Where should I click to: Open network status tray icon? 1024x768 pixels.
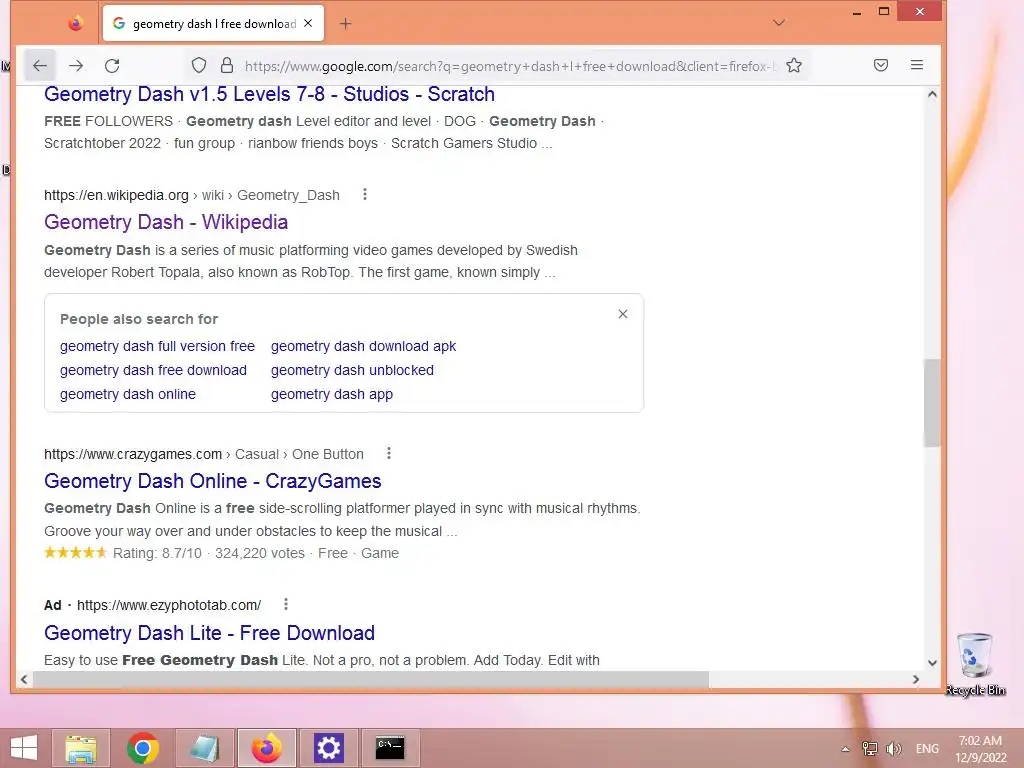pyautogui.click(x=869, y=748)
